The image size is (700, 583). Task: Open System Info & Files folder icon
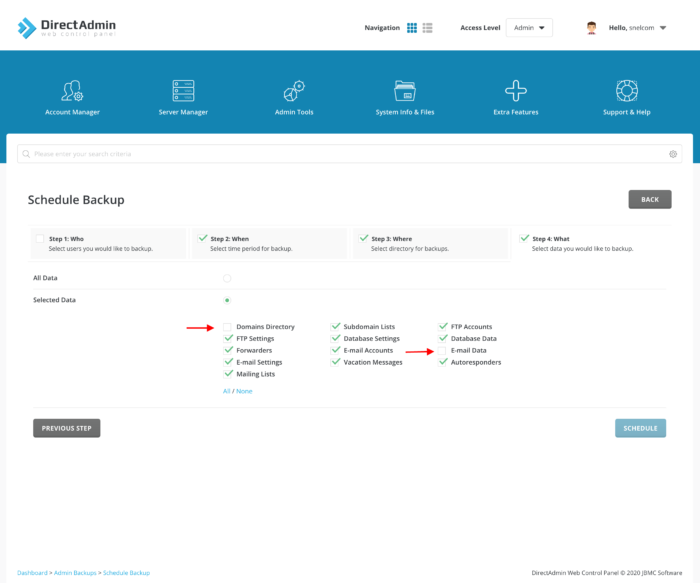click(405, 91)
